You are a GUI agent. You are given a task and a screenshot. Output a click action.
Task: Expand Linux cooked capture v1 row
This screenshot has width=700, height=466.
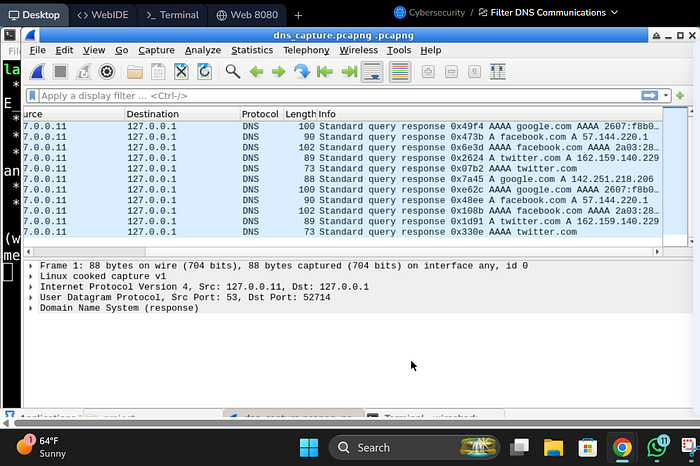tap(30, 276)
